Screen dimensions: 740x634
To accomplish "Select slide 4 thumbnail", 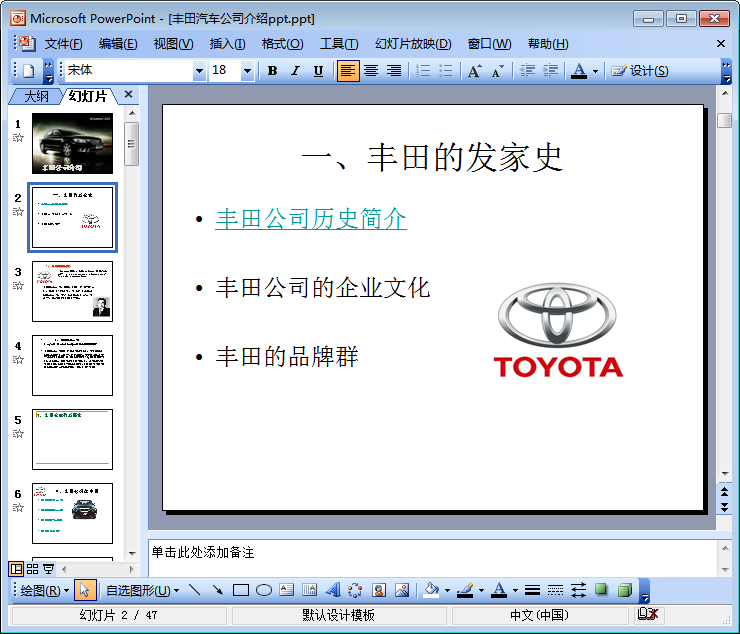I will point(72,365).
